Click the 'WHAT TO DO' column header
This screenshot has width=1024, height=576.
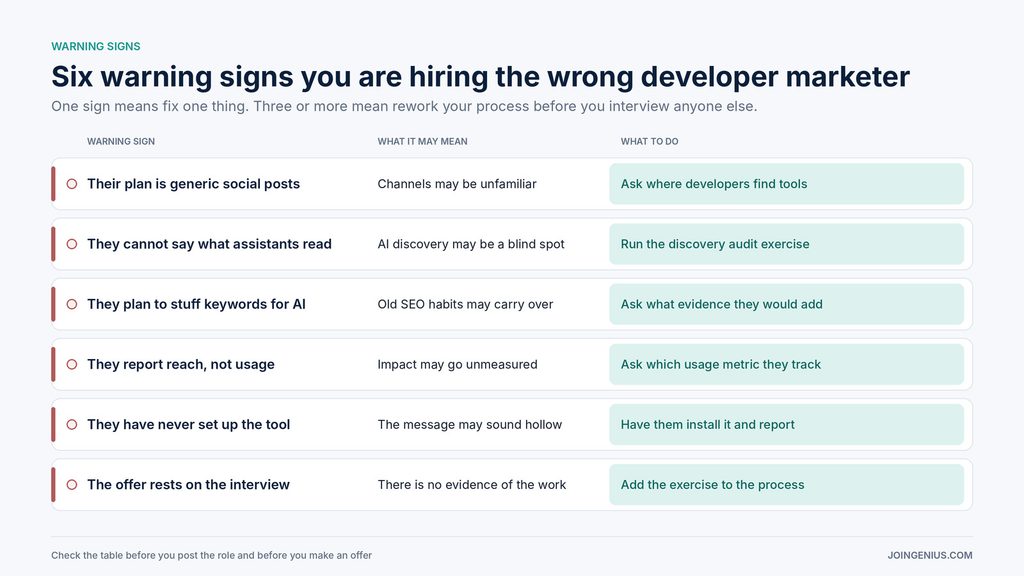pyautogui.click(x=649, y=141)
